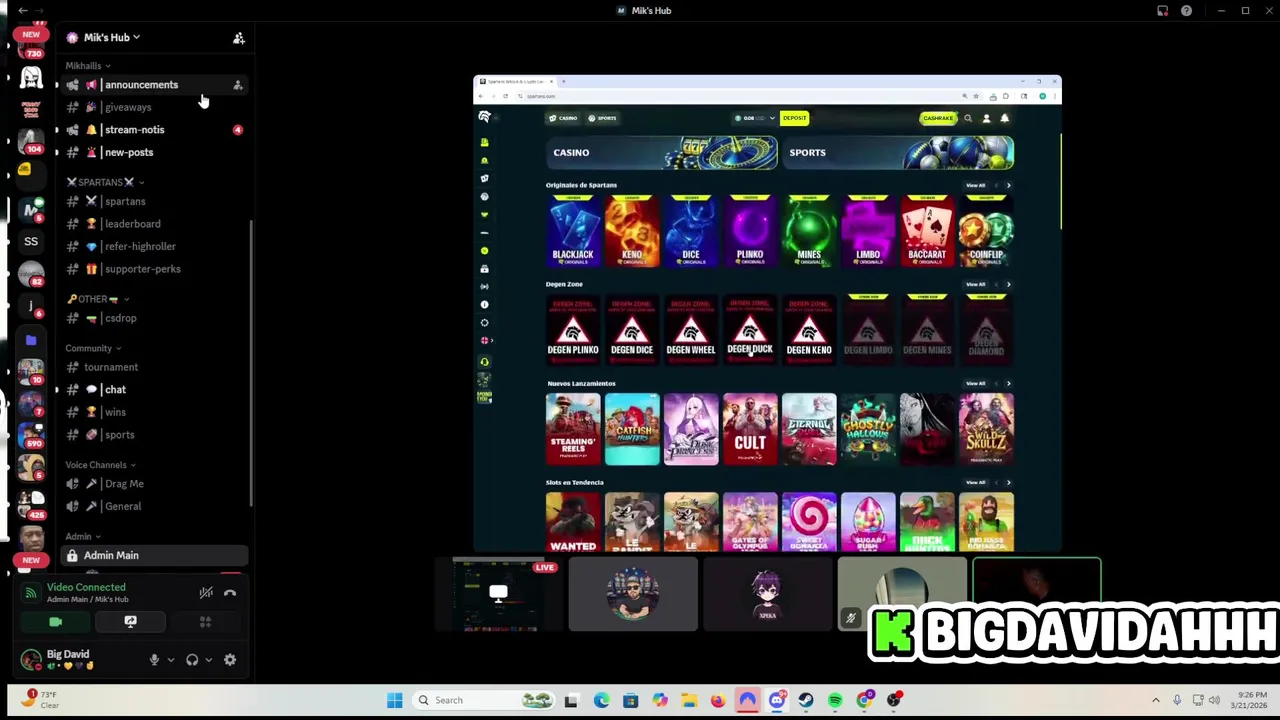Viewport: 1280px width, 720px height.
Task: Click the voice connection signal icon
Action: point(31,594)
